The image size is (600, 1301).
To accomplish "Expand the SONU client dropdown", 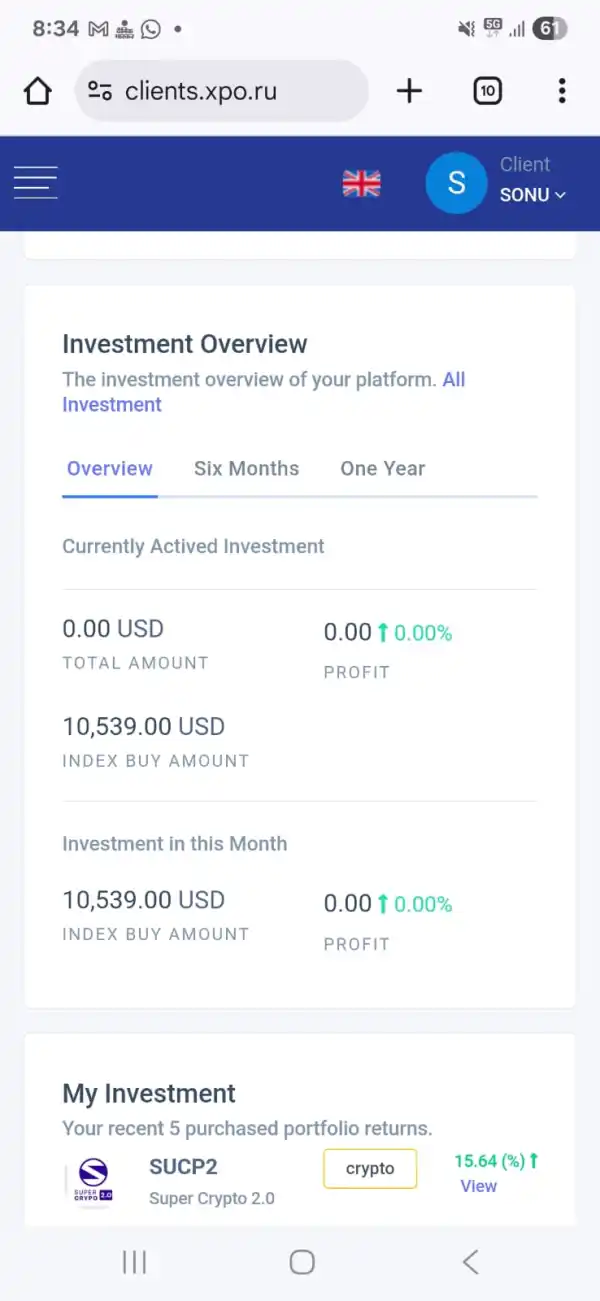I will (x=533, y=195).
